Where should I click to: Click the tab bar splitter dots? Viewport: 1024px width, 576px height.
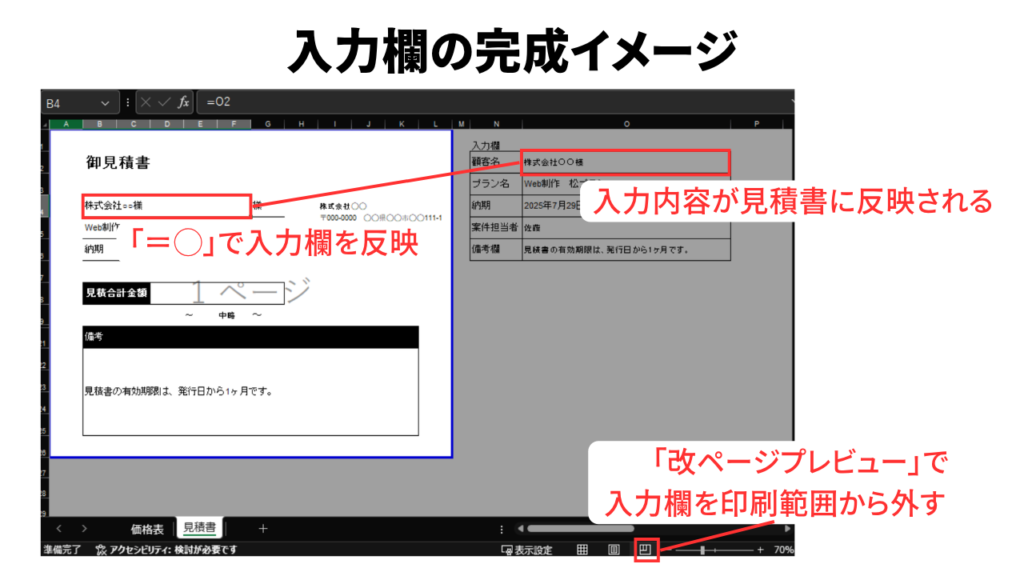pyautogui.click(x=501, y=529)
